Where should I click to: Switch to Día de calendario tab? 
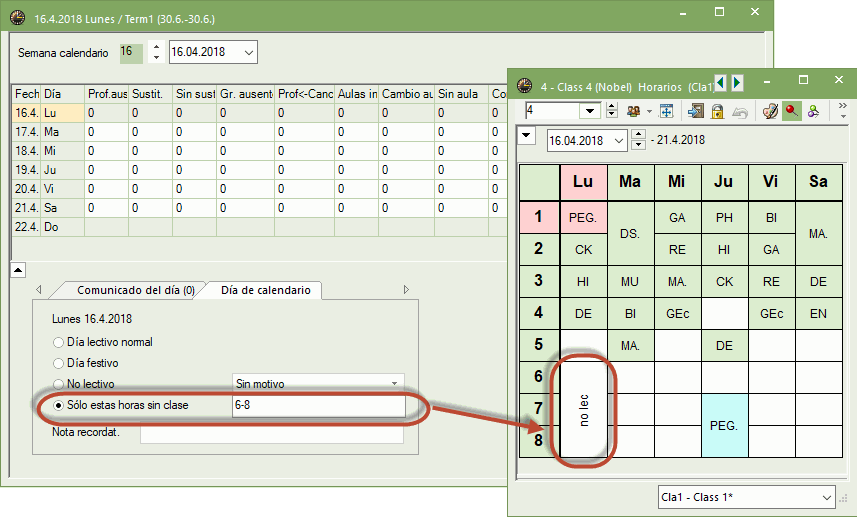click(266, 290)
